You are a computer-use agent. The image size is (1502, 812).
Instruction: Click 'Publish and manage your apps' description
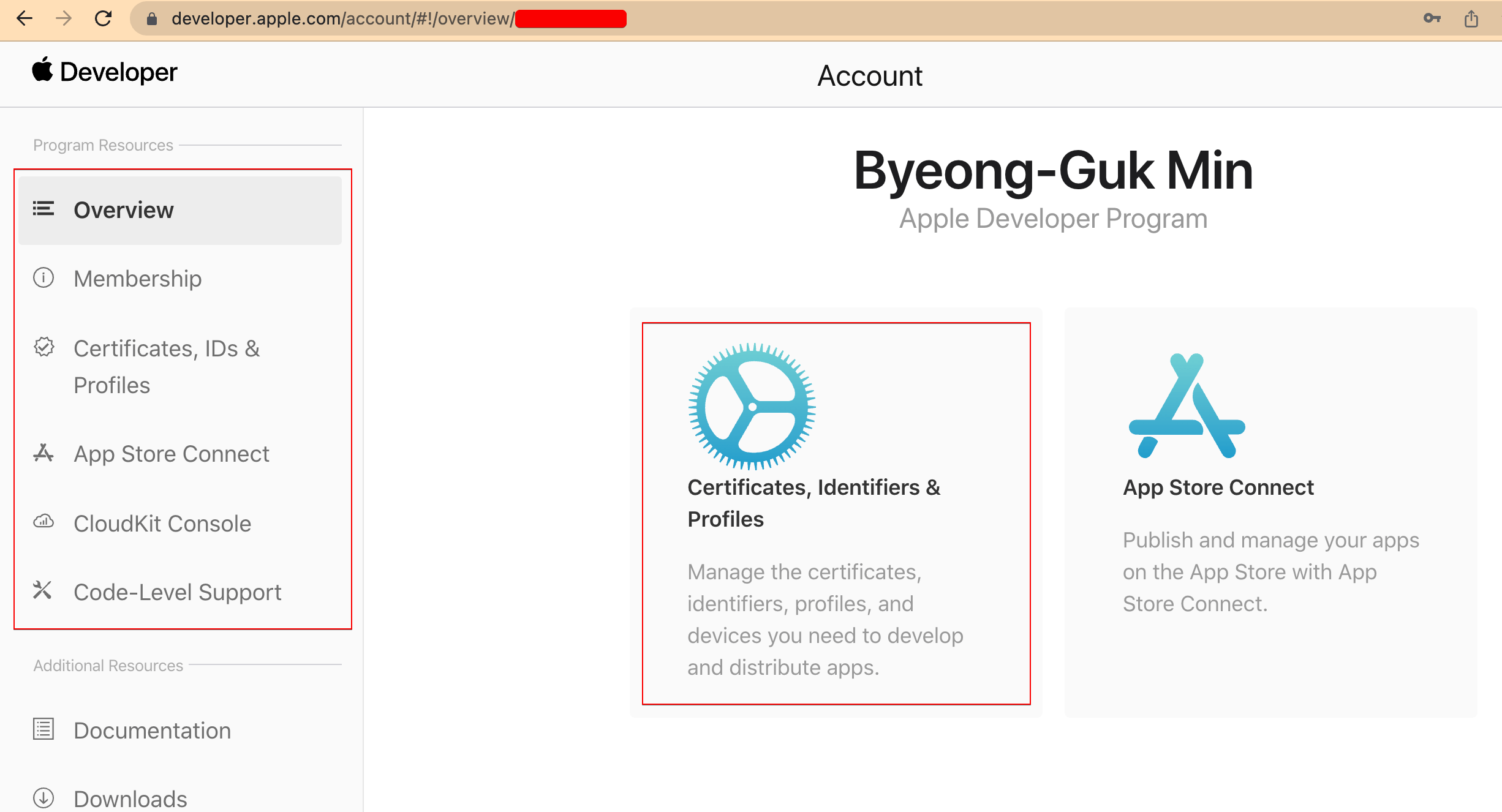point(1270,571)
